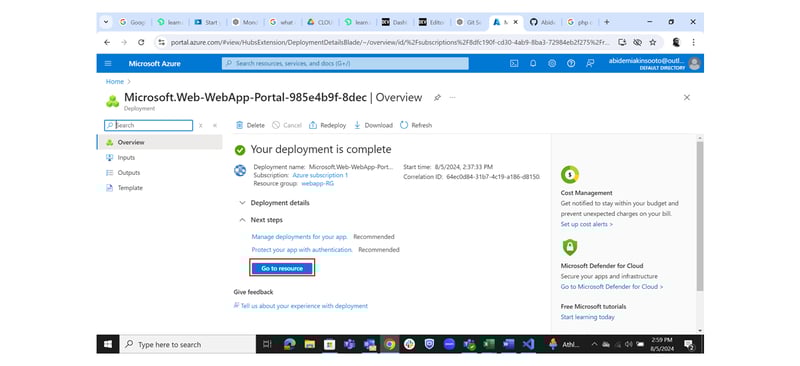Close the active Azure browser tab
Screen dimensions: 800x366
coord(516,22)
